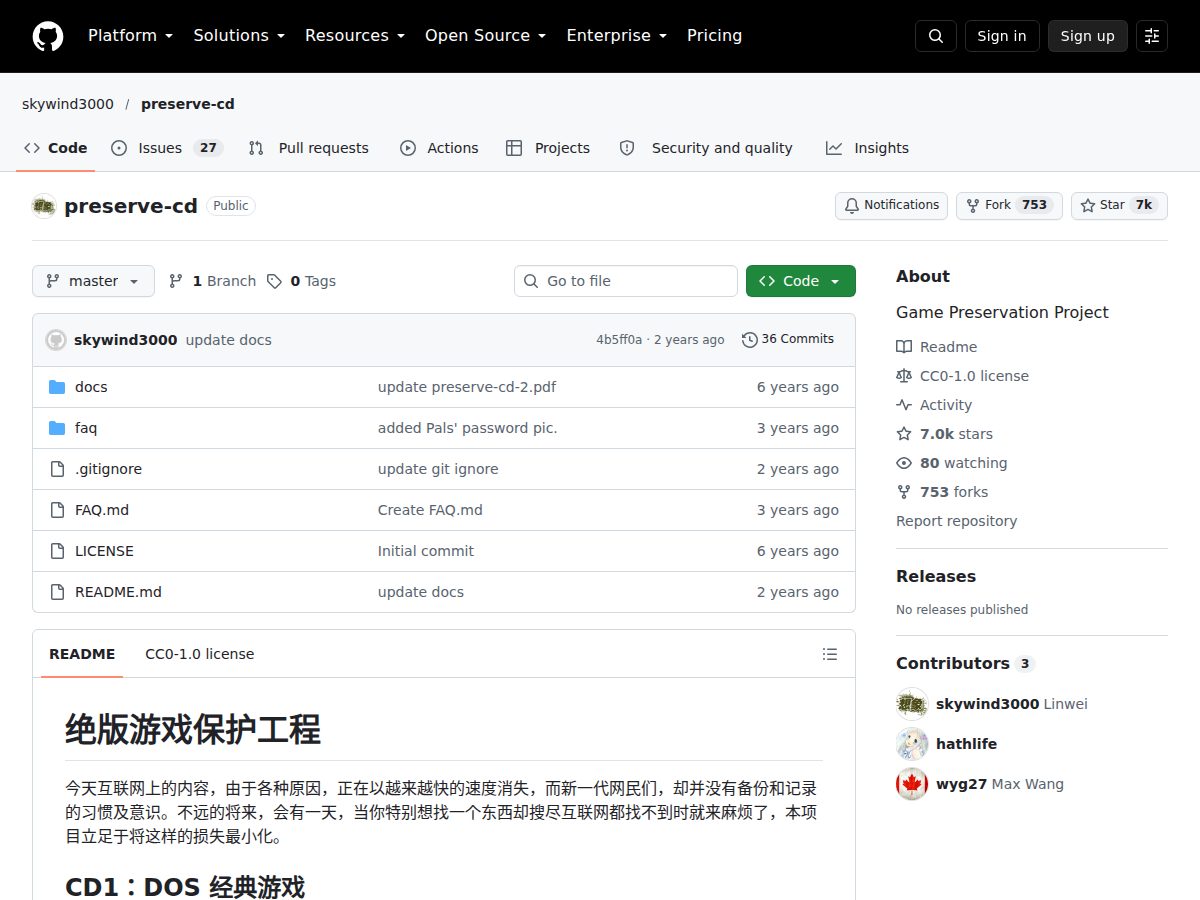
Task: Expand the Open Source menu
Action: pyautogui.click(x=486, y=36)
